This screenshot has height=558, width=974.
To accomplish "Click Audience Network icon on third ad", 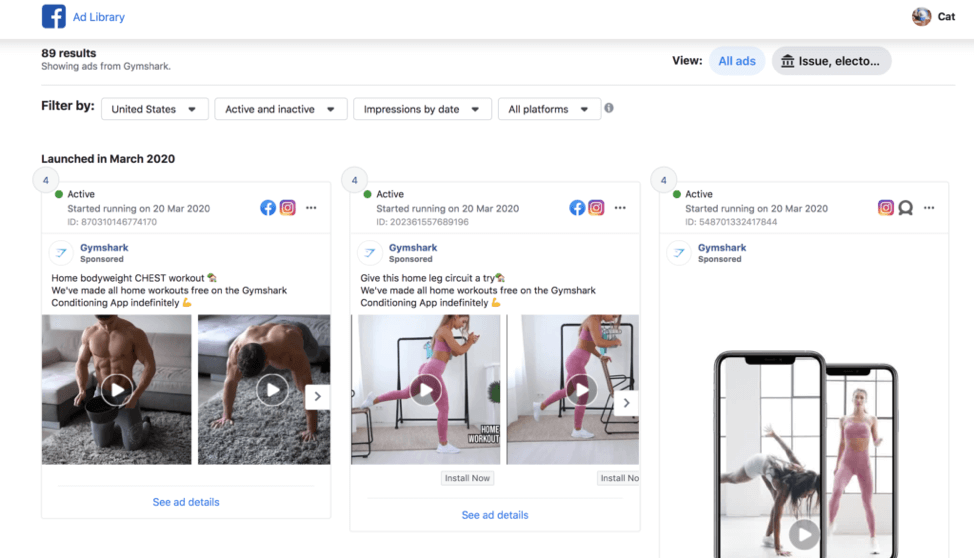I will (x=906, y=208).
